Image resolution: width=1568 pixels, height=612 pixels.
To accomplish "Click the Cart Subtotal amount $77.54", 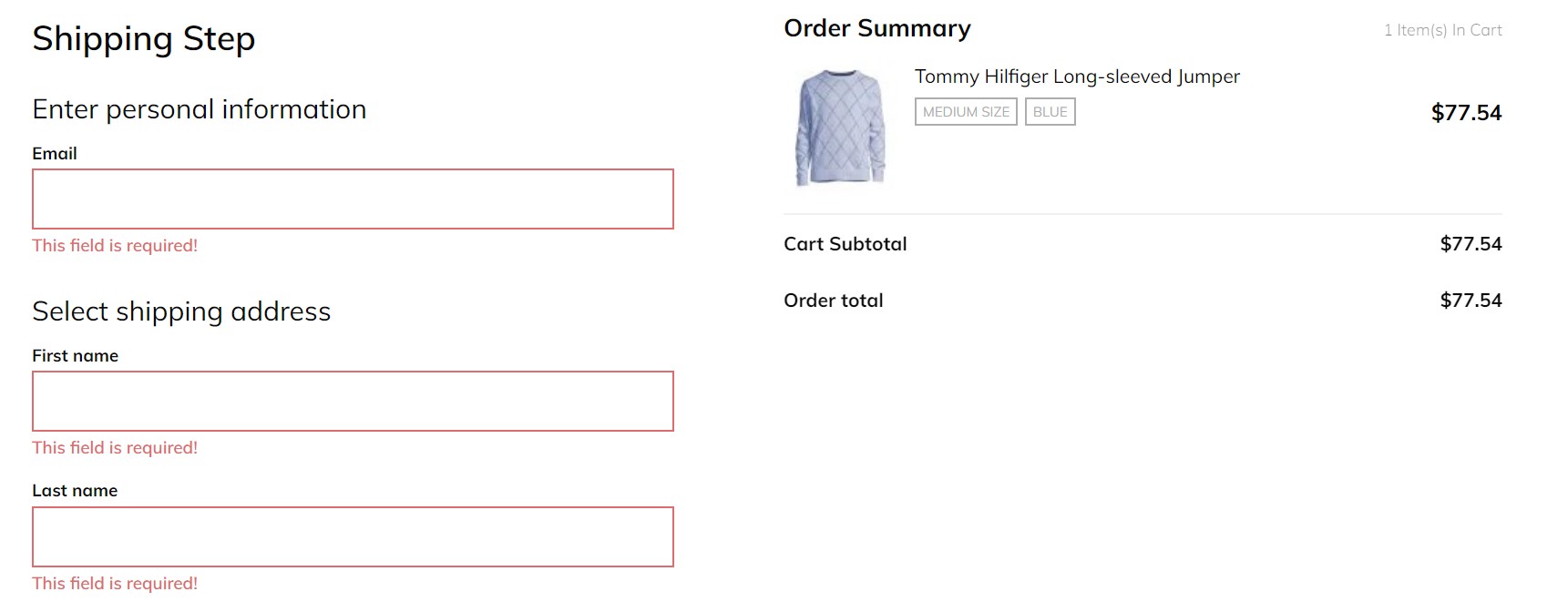I will tap(1471, 244).
